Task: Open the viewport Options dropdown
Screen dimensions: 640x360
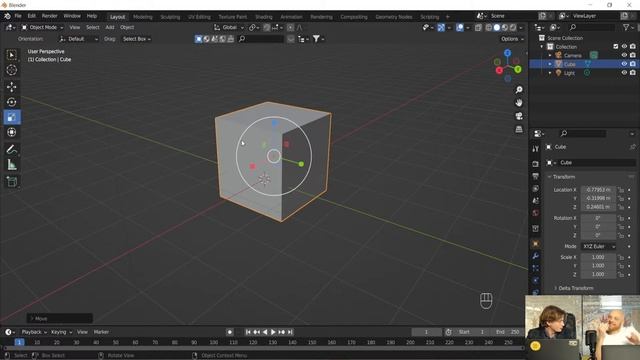Action: (512, 39)
